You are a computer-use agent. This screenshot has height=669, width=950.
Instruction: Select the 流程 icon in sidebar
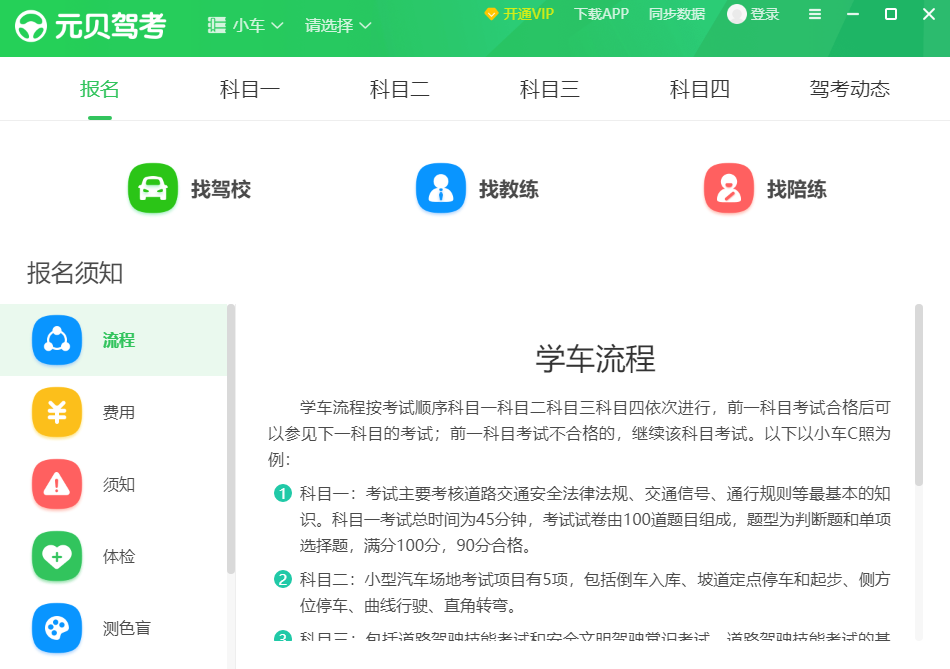click(x=57, y=340)
